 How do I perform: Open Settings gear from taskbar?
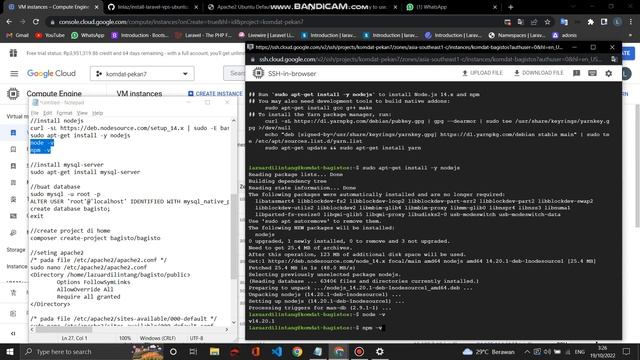click(380, 351)
